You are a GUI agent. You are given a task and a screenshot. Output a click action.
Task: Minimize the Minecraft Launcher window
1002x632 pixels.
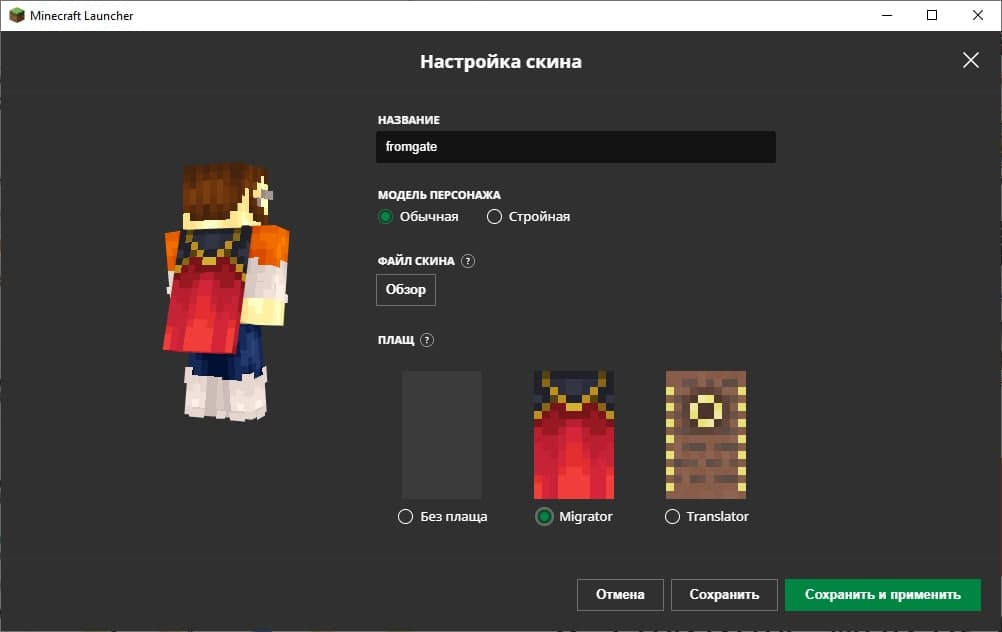pyautogui.click(x=886, y=15)
